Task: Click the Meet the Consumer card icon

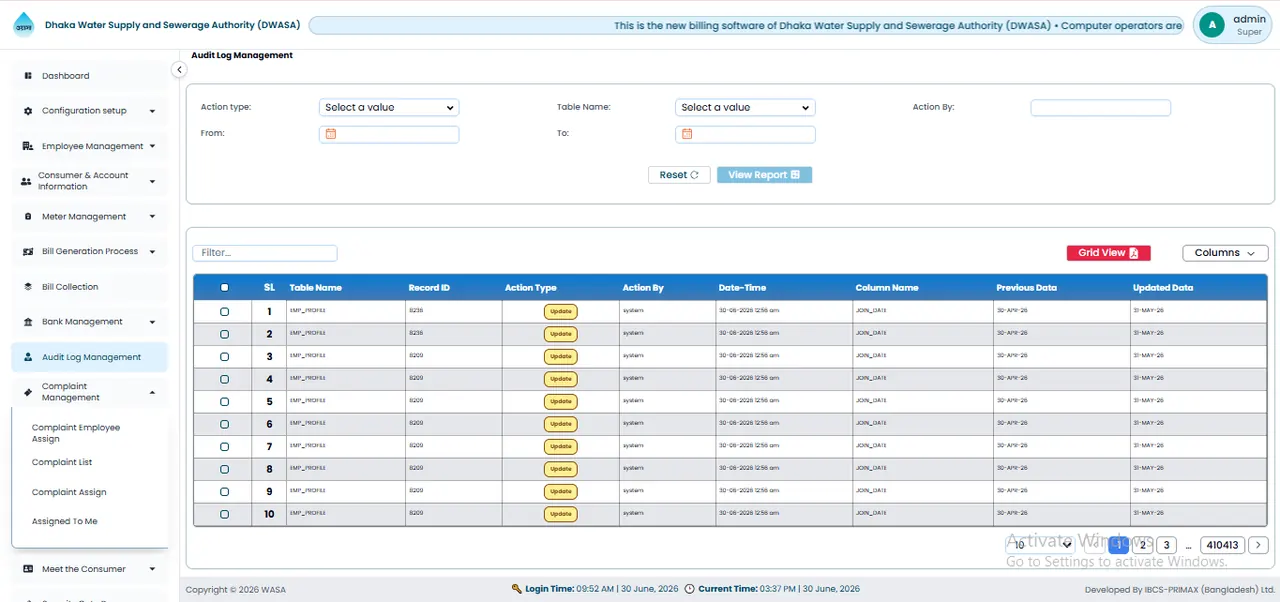Action: point(28,569)
